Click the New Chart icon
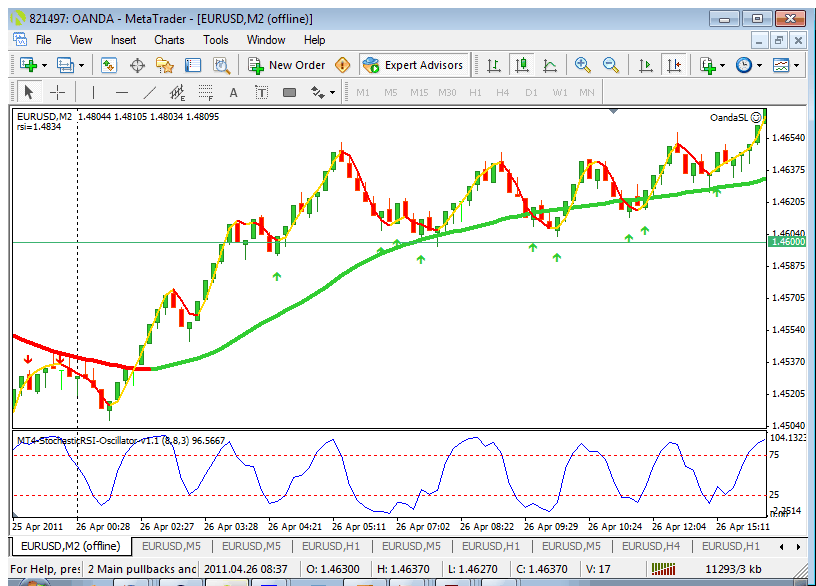This screenshot has width=816, height=586. click(28, 65)
